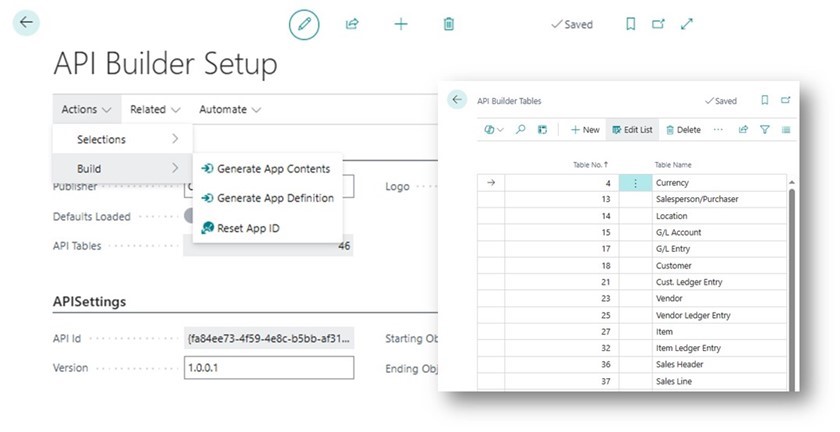Open view options dropdown in Tables toolbar

click(494, 130)
